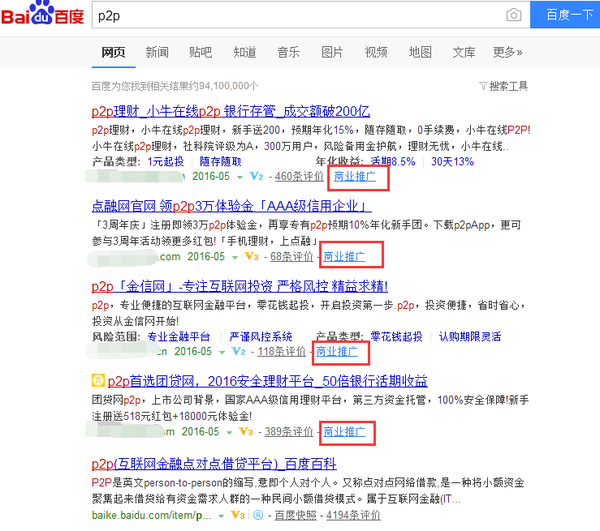The image size is (600, 531).
Task: Expand the dropdown arrow in first result
Action: coord(239,177)
